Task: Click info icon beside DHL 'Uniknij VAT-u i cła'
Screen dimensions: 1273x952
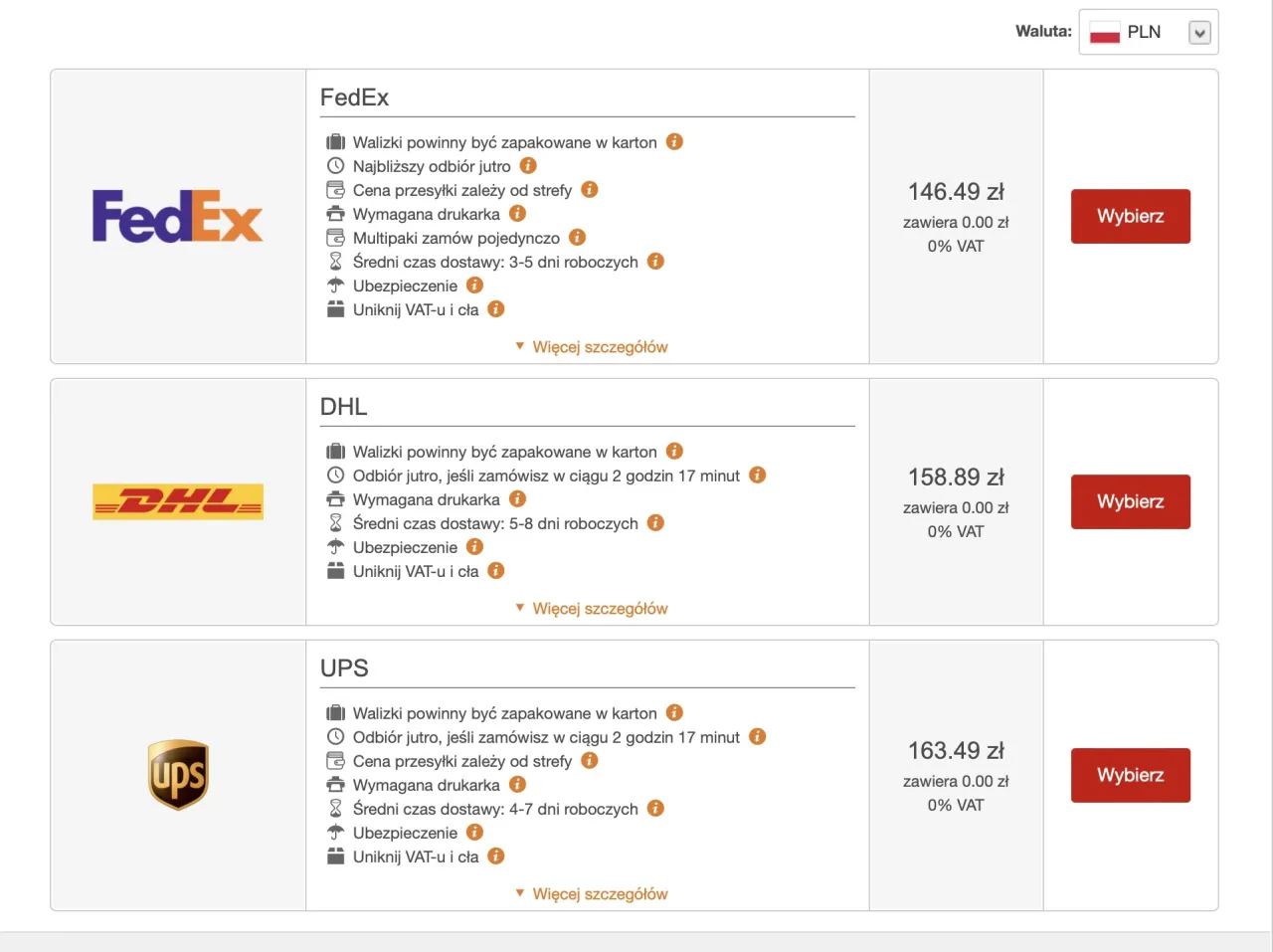Action: [495, 571]
